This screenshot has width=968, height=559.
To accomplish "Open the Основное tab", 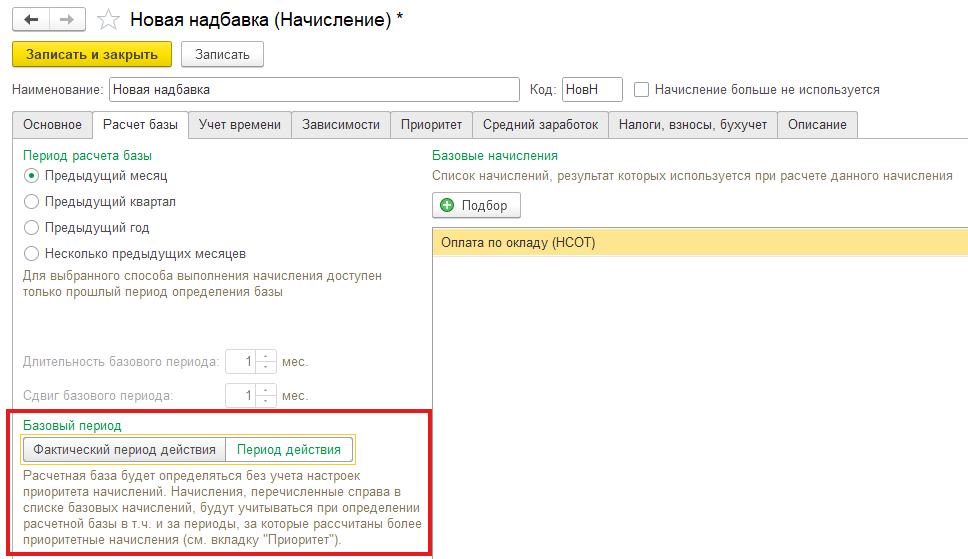I will (52, 125).
